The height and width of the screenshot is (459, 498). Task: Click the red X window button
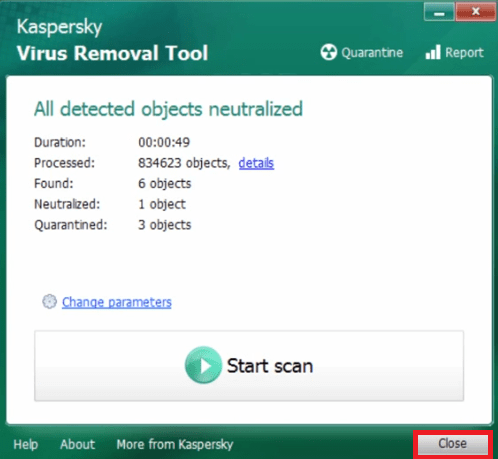click(x=476, y=12)
